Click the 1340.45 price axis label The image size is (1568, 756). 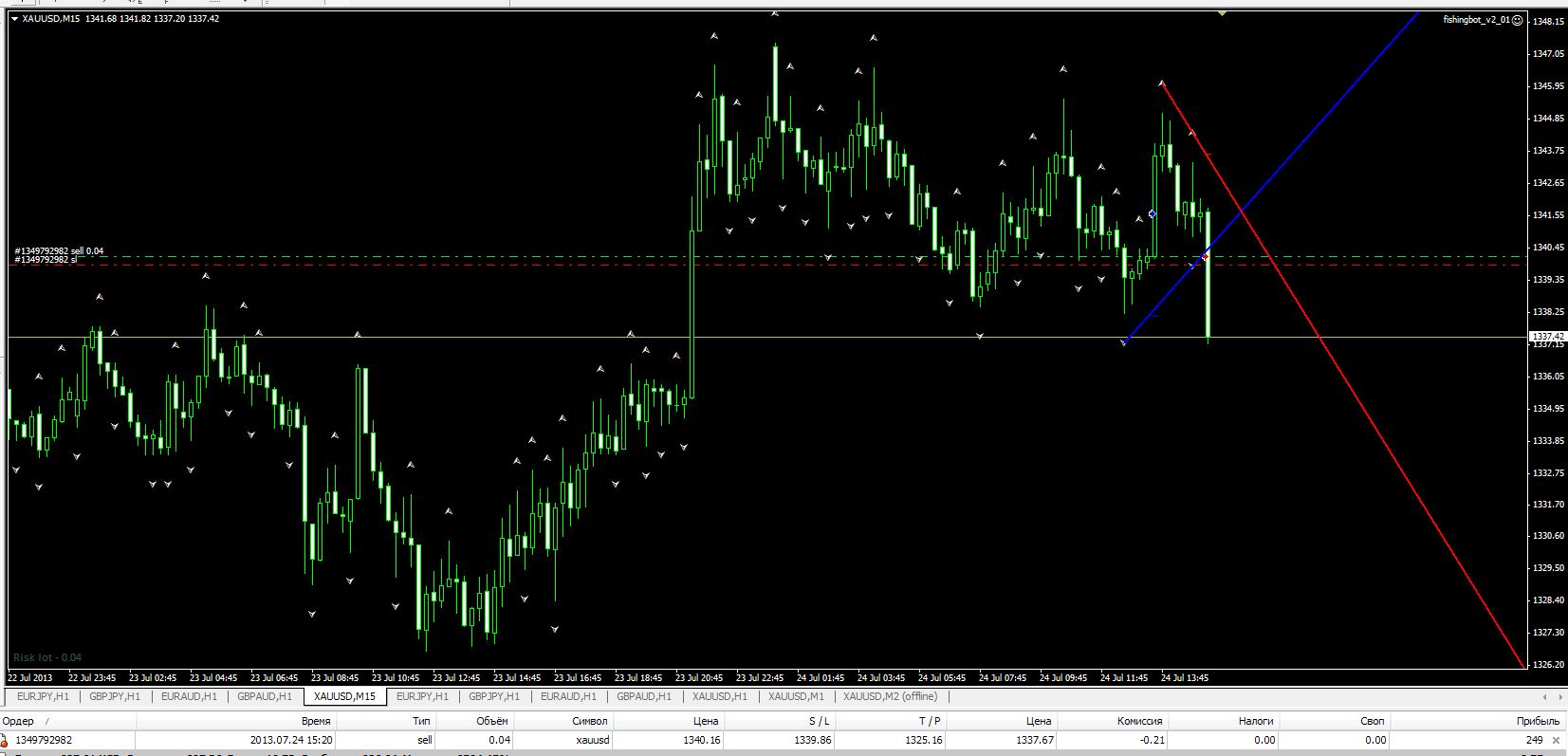pos(1548,248)
